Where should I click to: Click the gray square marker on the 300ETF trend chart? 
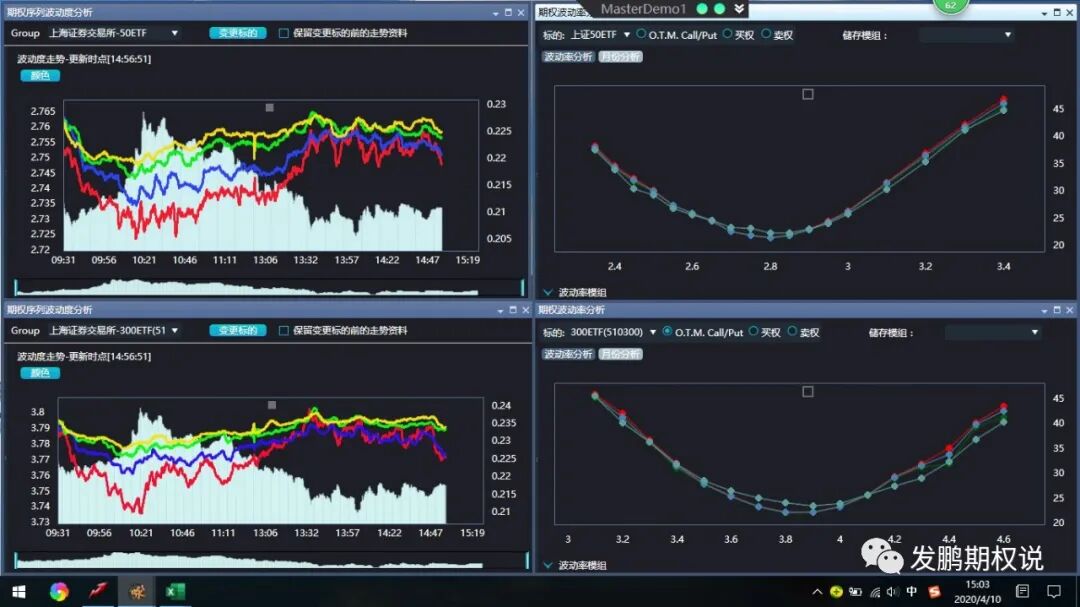pos(272,405)
